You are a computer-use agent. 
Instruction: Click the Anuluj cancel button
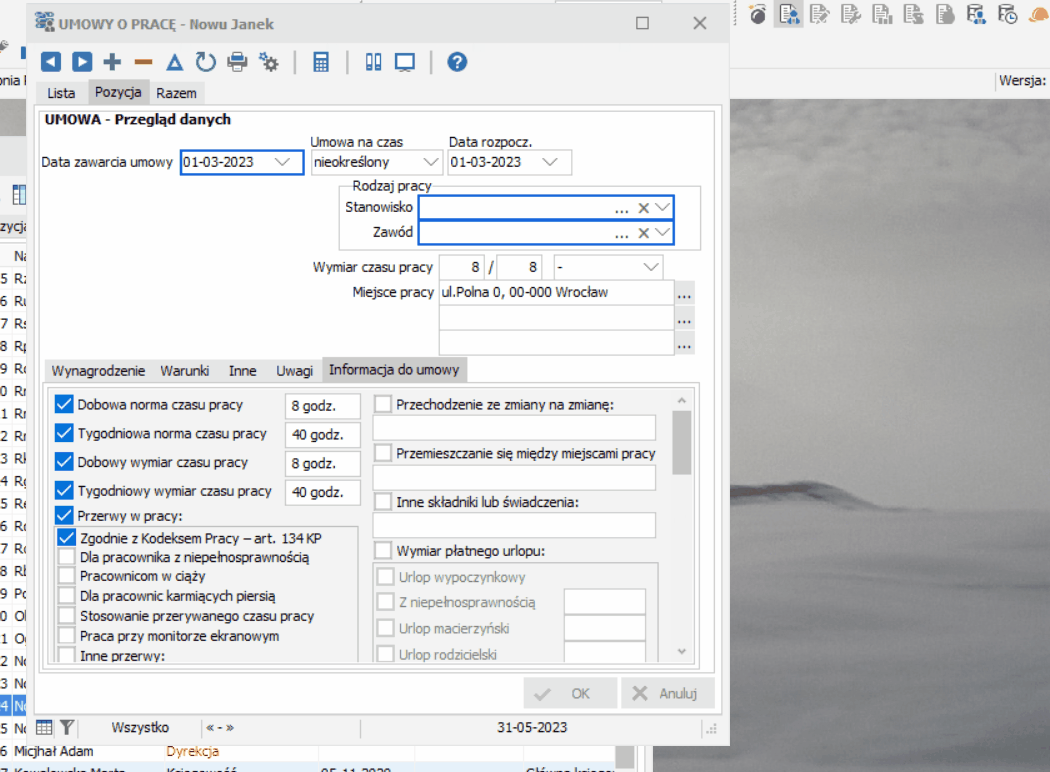pyautogui.click(x=667, y=694)
